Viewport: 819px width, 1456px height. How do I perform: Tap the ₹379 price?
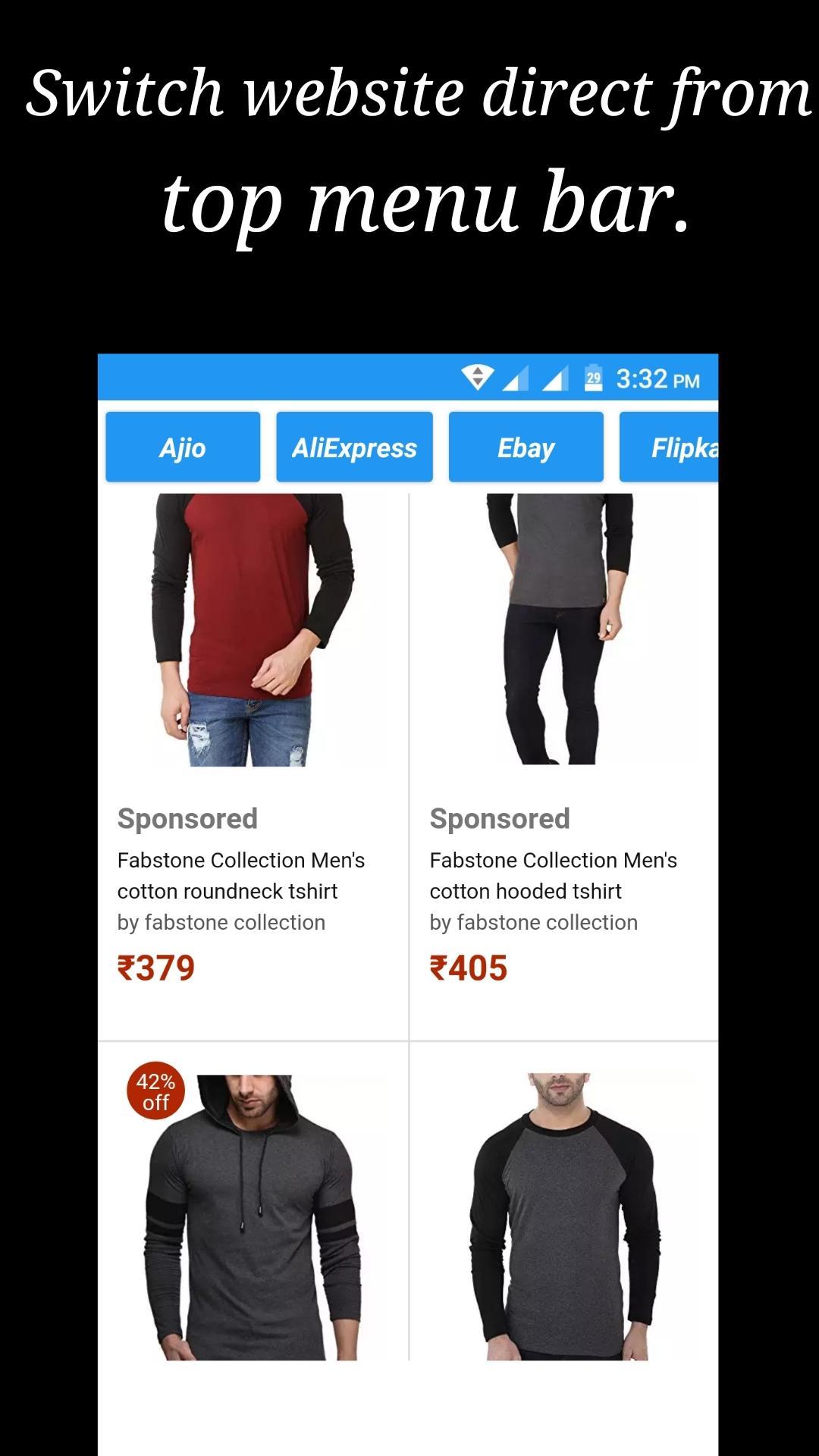(x=156, y=968)
